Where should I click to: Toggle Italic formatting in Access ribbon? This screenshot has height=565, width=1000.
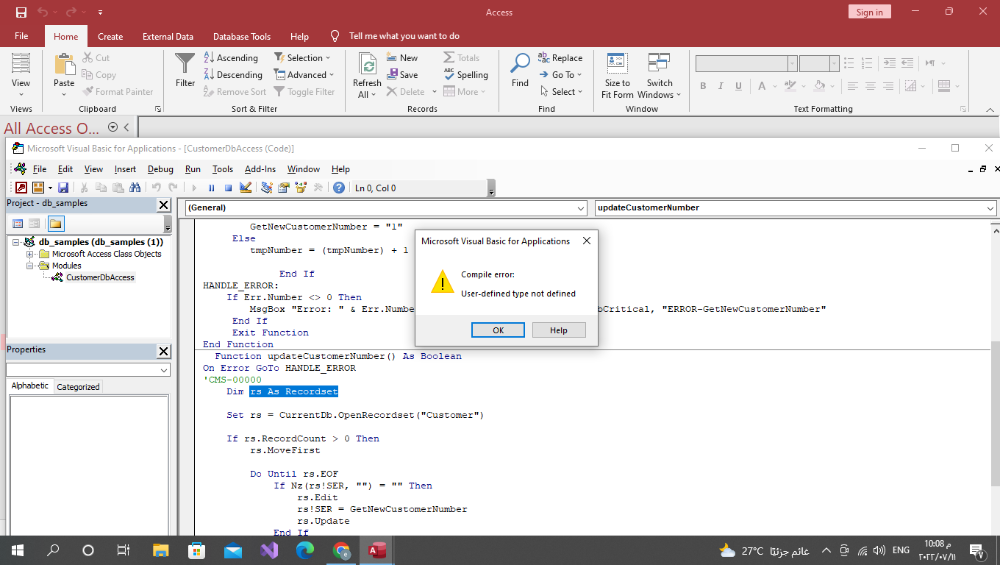(721, 85)
